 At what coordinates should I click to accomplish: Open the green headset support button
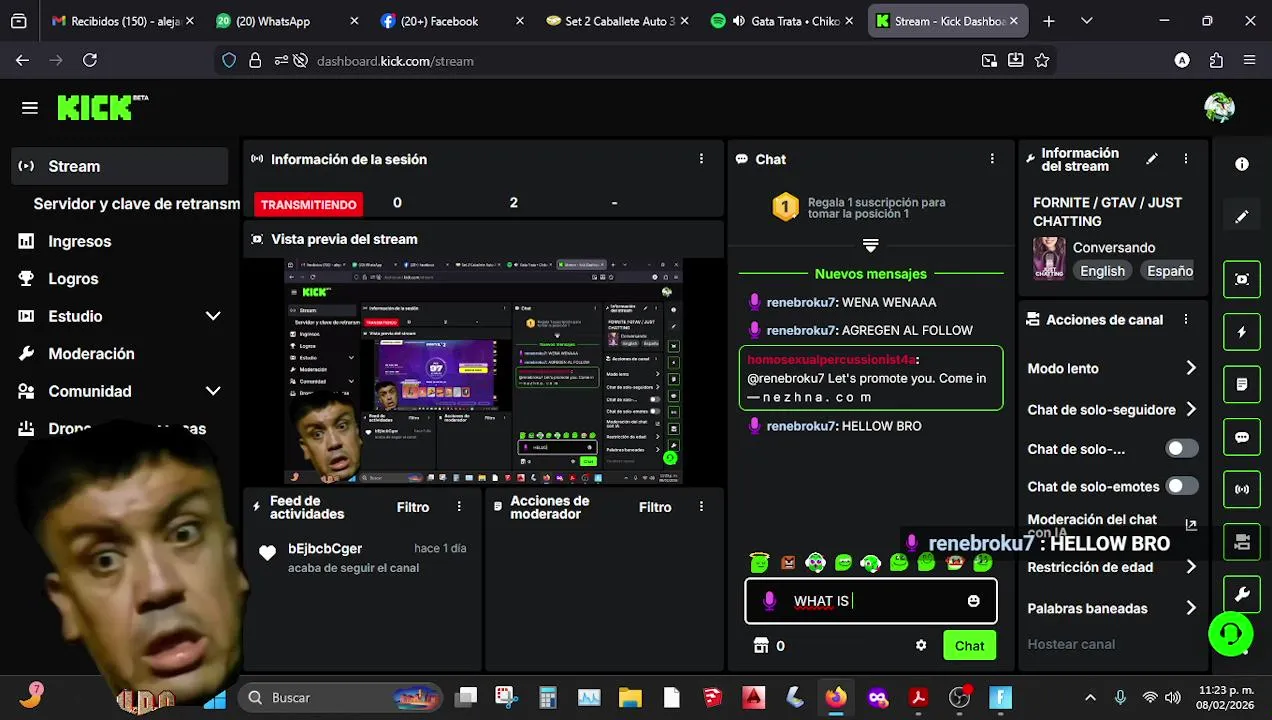coord(1231,633)
